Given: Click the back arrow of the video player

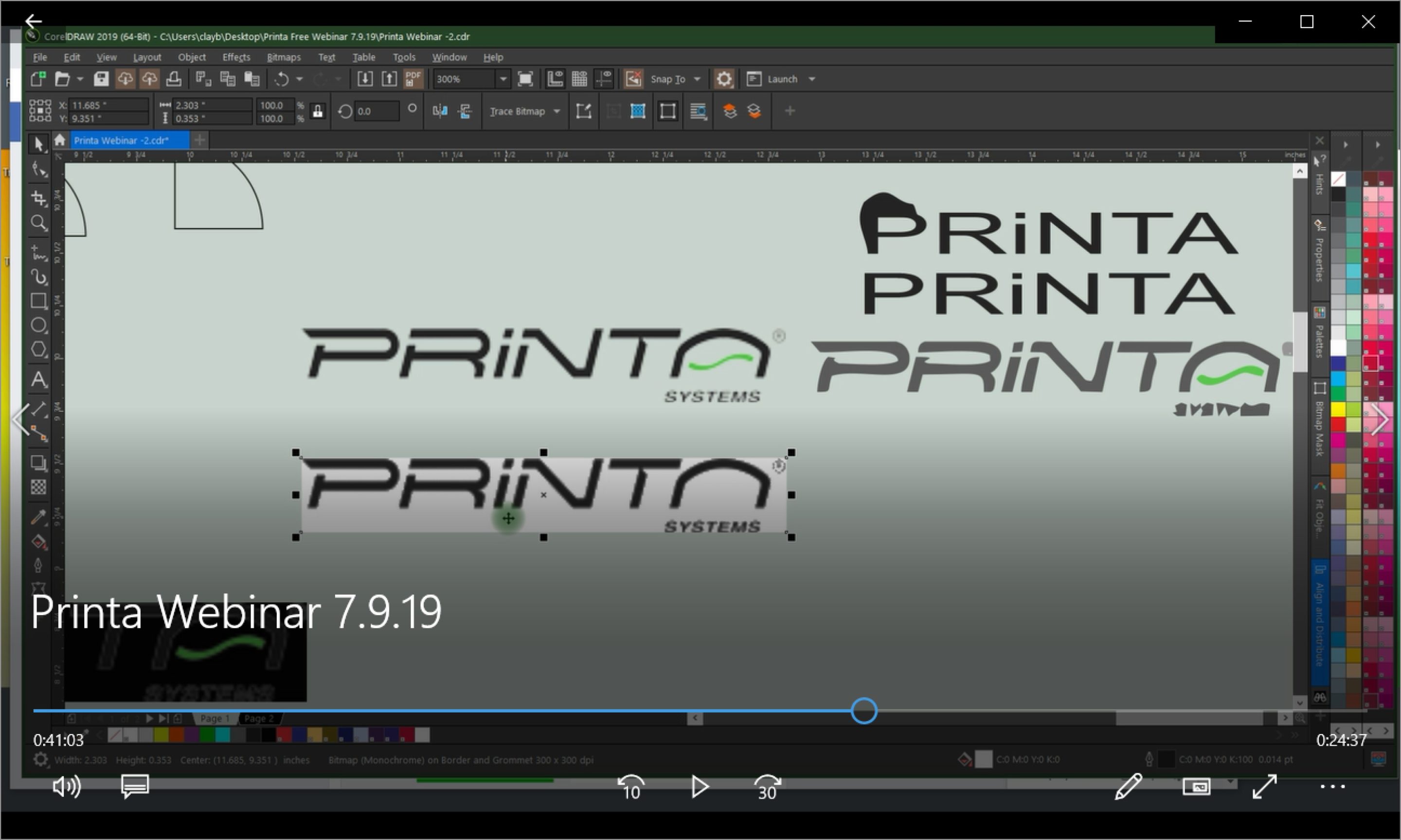Looking at the screenshot, I should pos(34,21).
